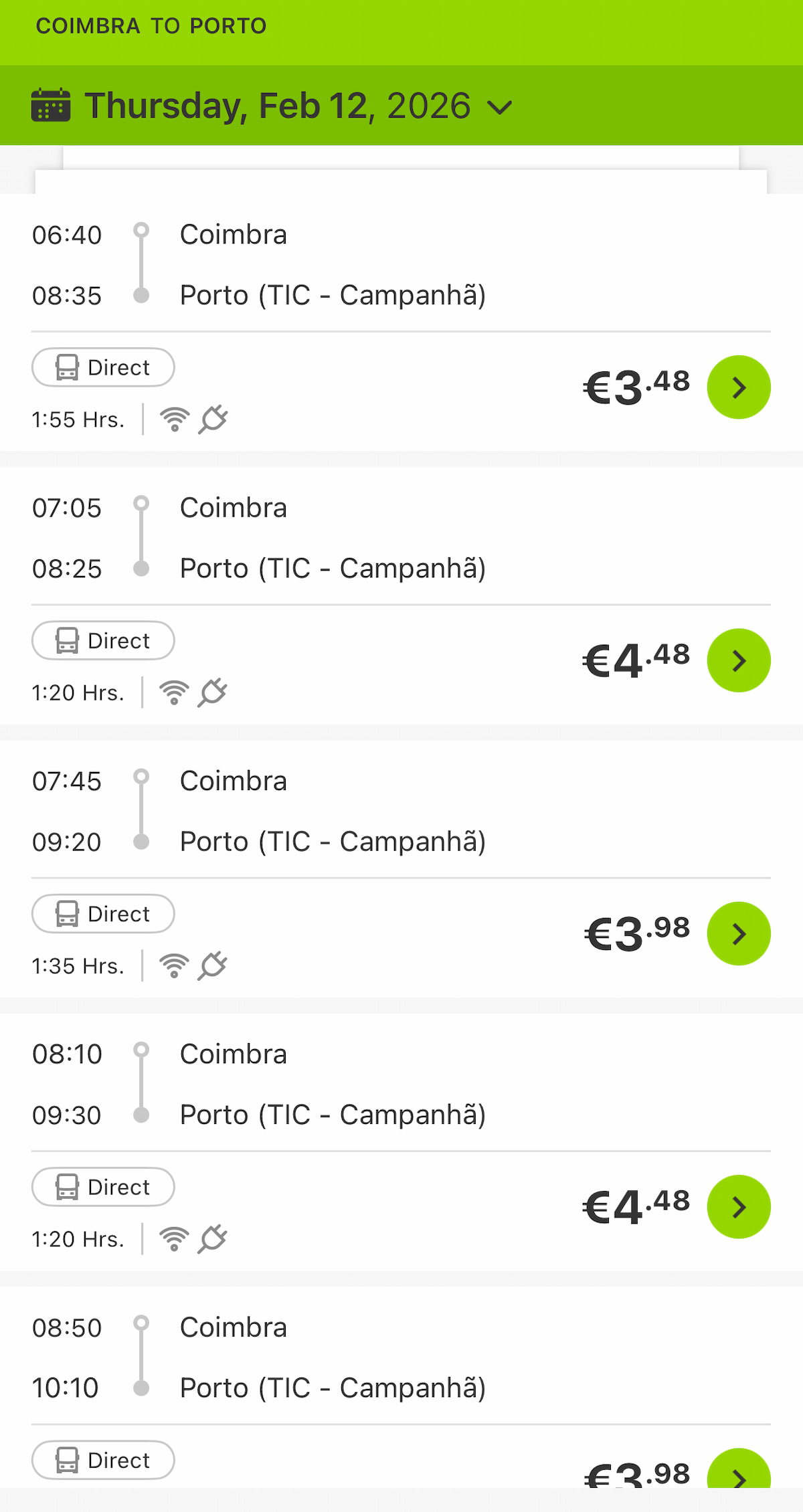Select the 08:10 trip arrow button
803x1512 pixels.
tap(739, 1206)
